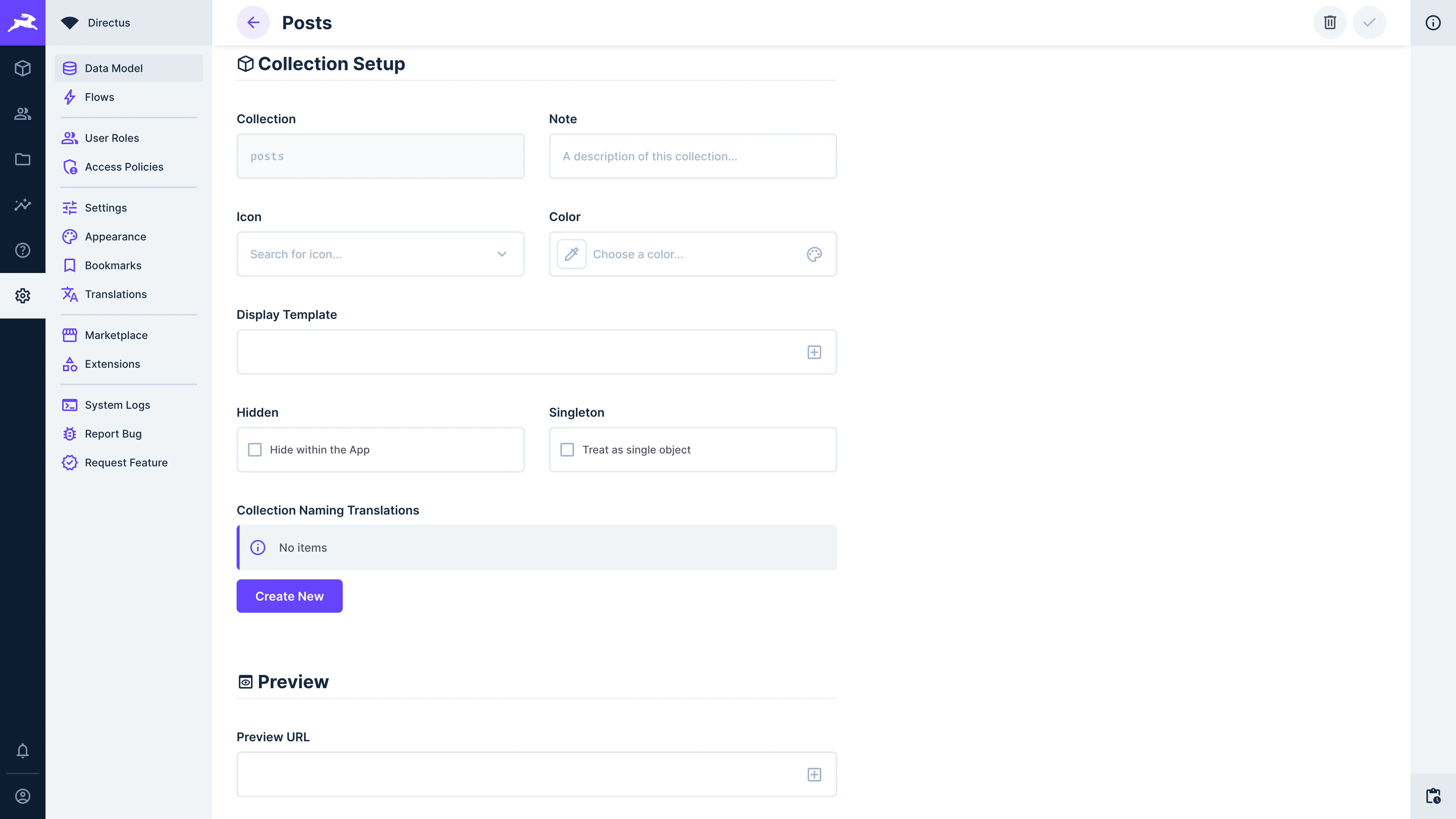Click the notifications bell icon
Screen dimensions: 1456x819
click(x=23, y=751)
